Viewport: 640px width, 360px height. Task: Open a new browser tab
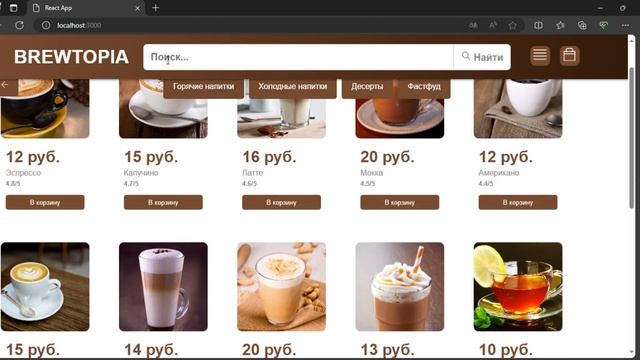point(156,8)
